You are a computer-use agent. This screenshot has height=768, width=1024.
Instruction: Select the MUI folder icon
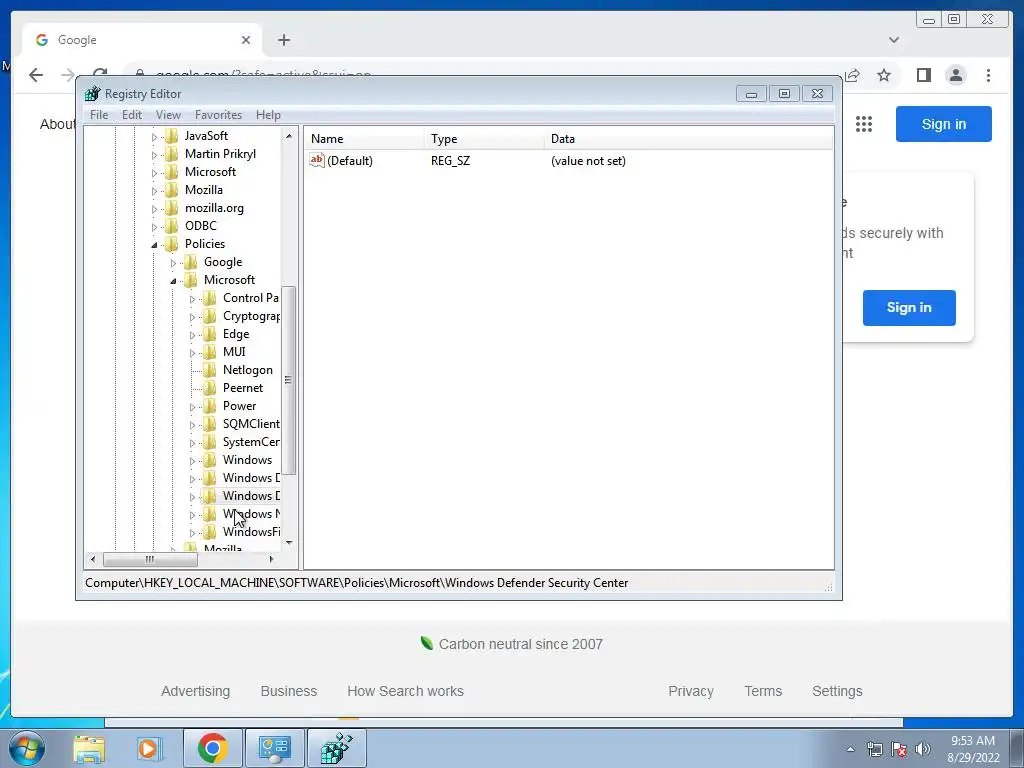[210, 352]
